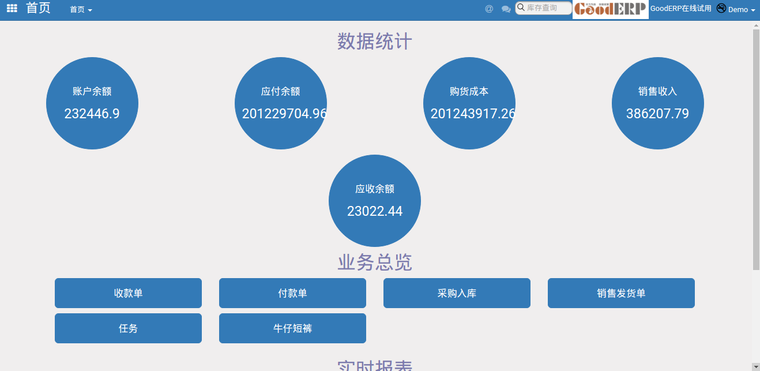Click the 业务总览 section heading
Image resolution: width=760 pixels, height=371 pixels.
[375, 262]
